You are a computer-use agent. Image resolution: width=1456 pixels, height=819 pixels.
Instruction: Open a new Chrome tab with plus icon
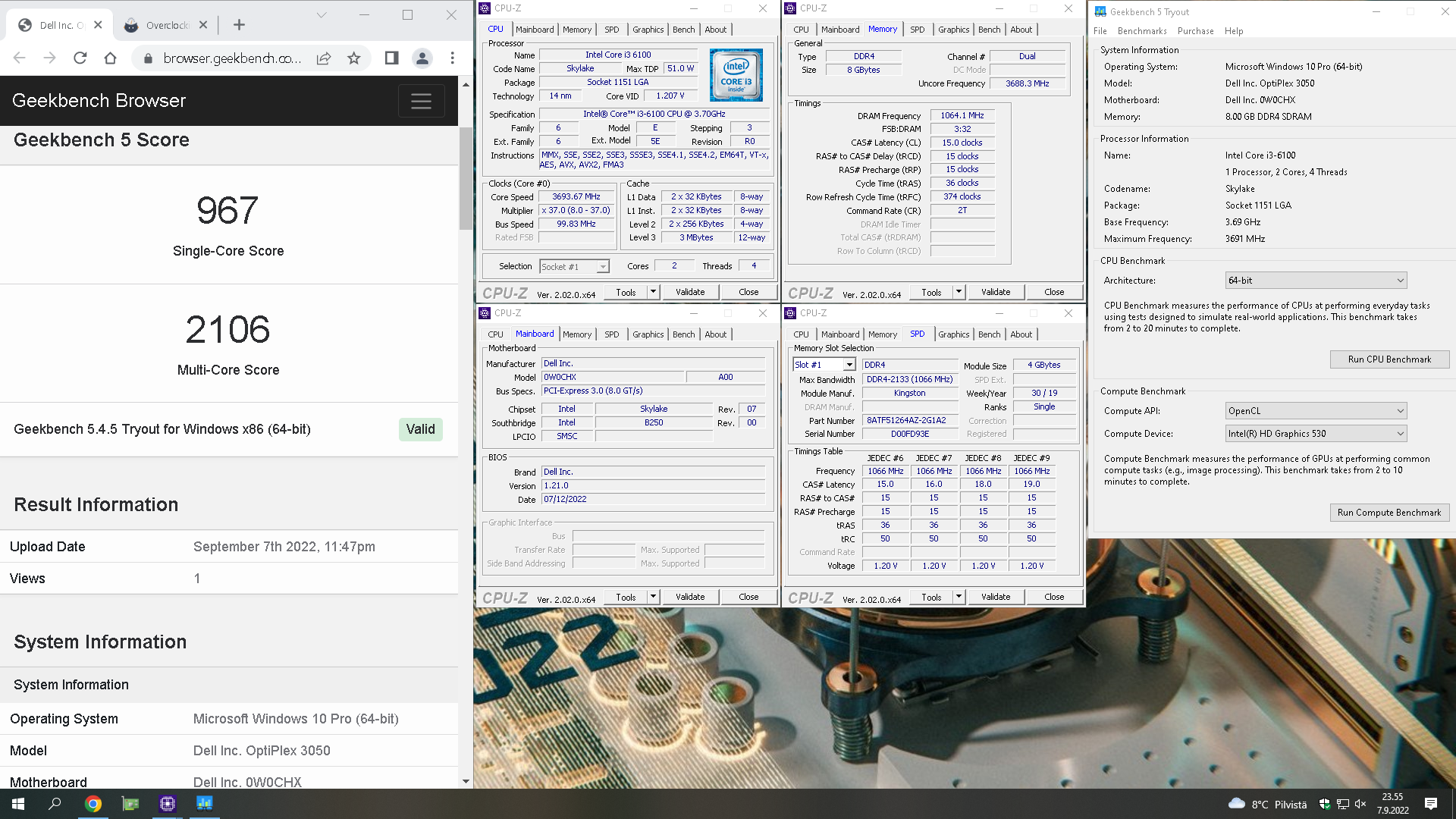tap(239, 25)
